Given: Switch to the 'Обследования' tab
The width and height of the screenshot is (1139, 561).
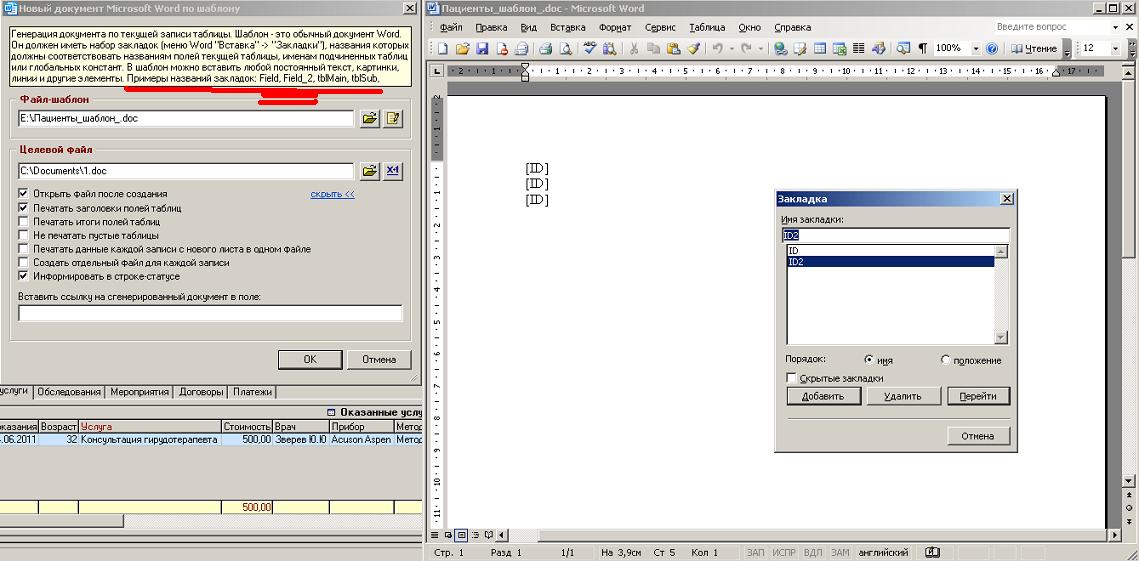Looking at the screenshot, I should [70, 392].
